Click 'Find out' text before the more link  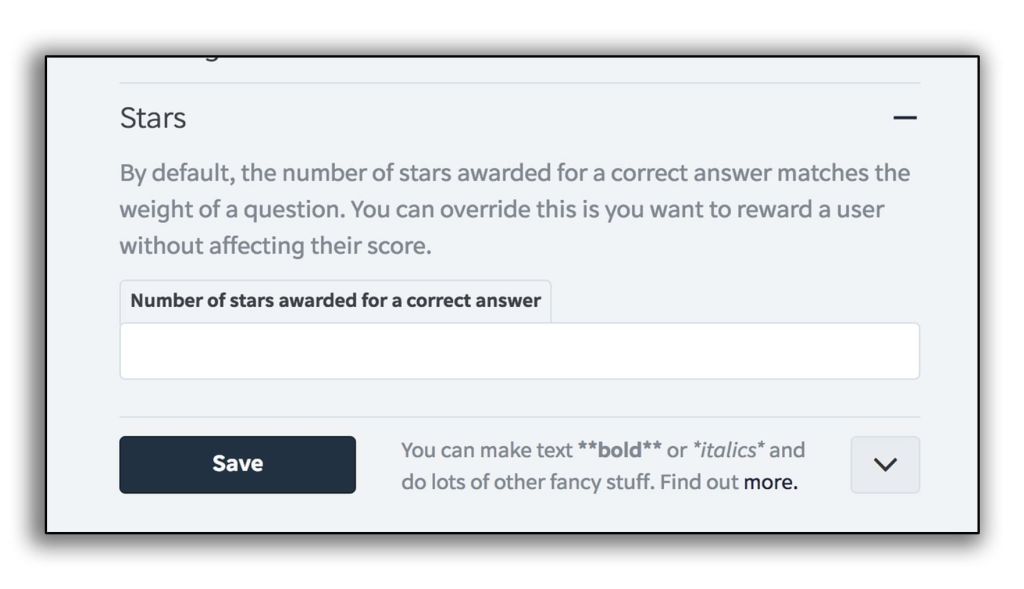[x=699, y=482]
